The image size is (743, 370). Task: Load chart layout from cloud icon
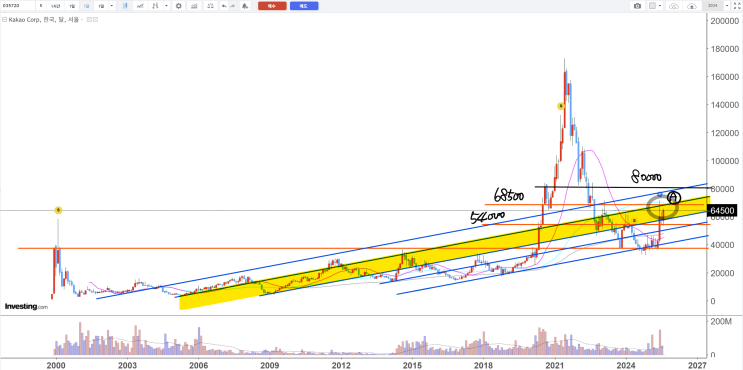click(674, 6)
